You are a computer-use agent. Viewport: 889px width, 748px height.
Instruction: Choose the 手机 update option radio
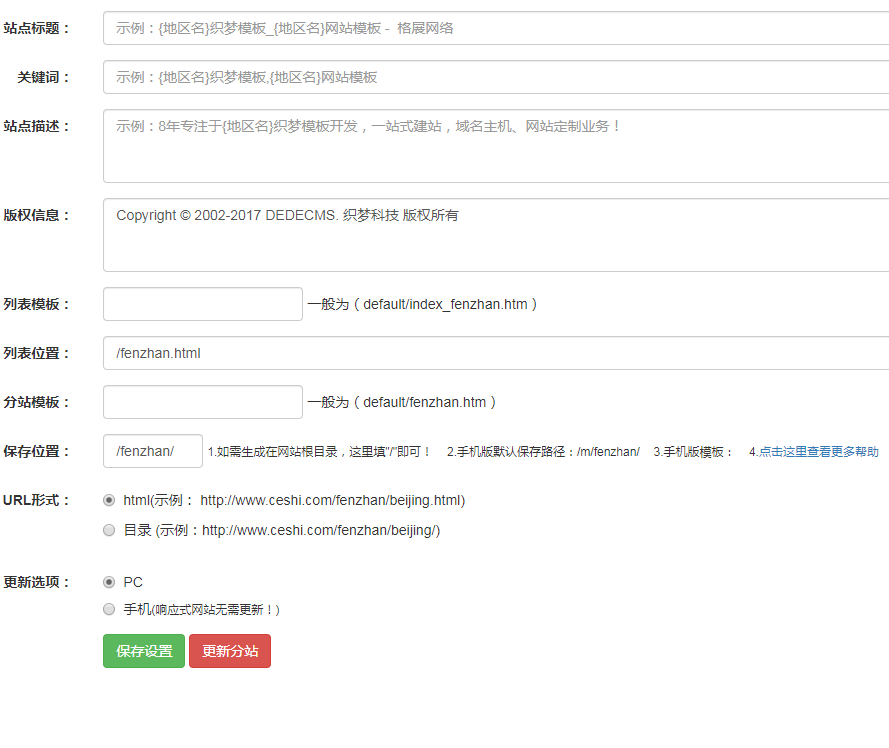click(x=109, y=609)
